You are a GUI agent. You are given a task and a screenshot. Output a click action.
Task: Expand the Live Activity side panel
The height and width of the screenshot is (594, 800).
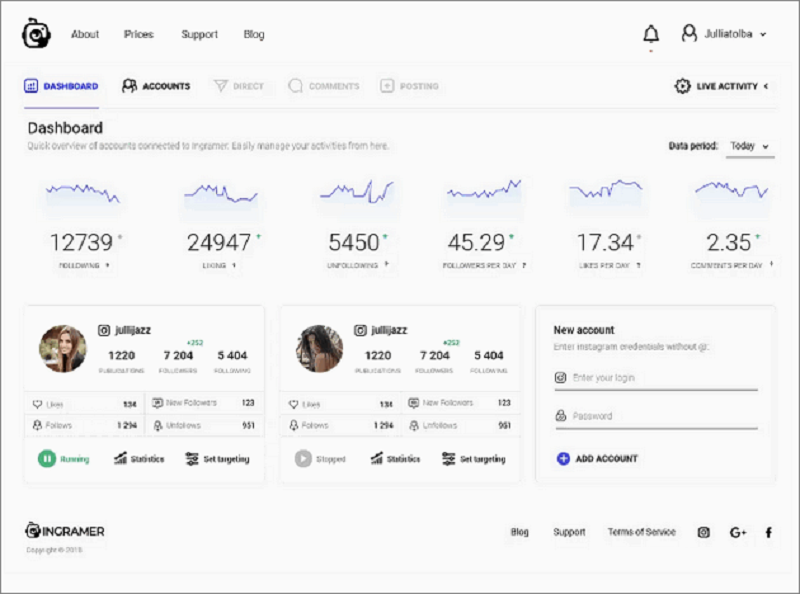coord(766,86)
